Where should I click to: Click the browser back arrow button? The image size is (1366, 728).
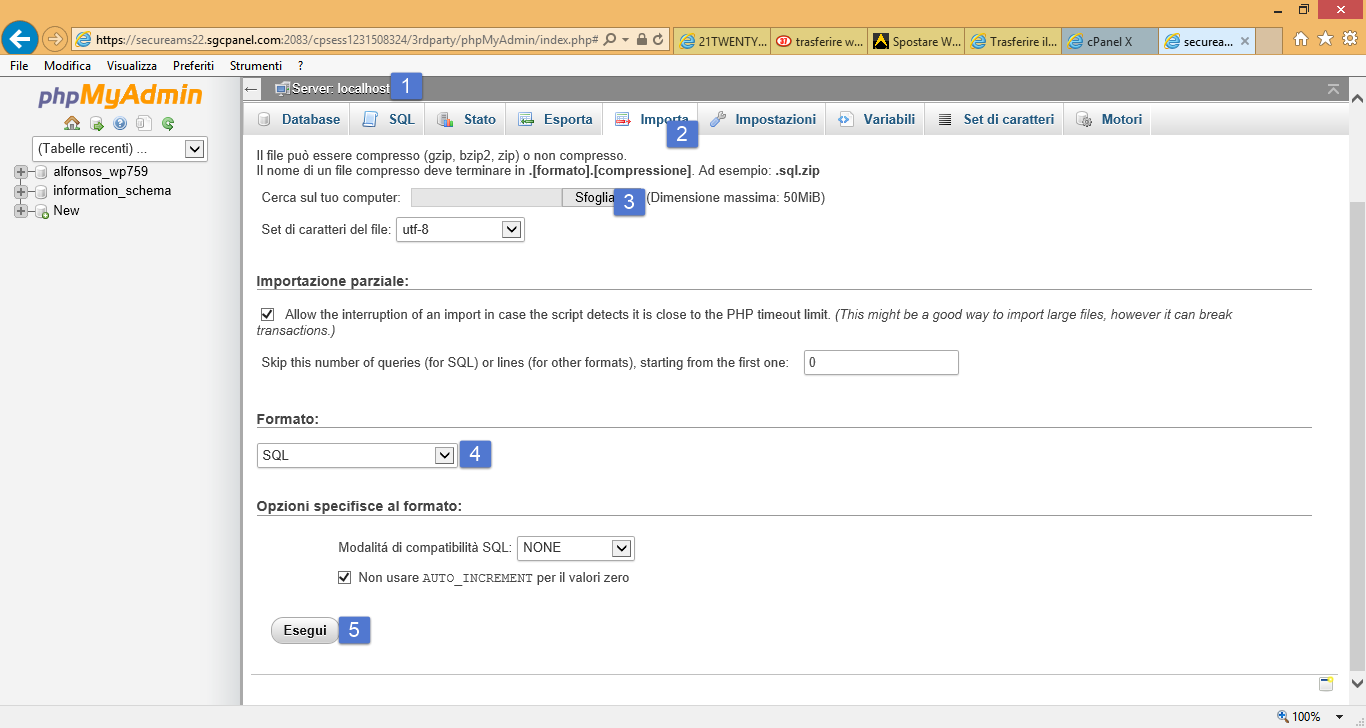20,39
